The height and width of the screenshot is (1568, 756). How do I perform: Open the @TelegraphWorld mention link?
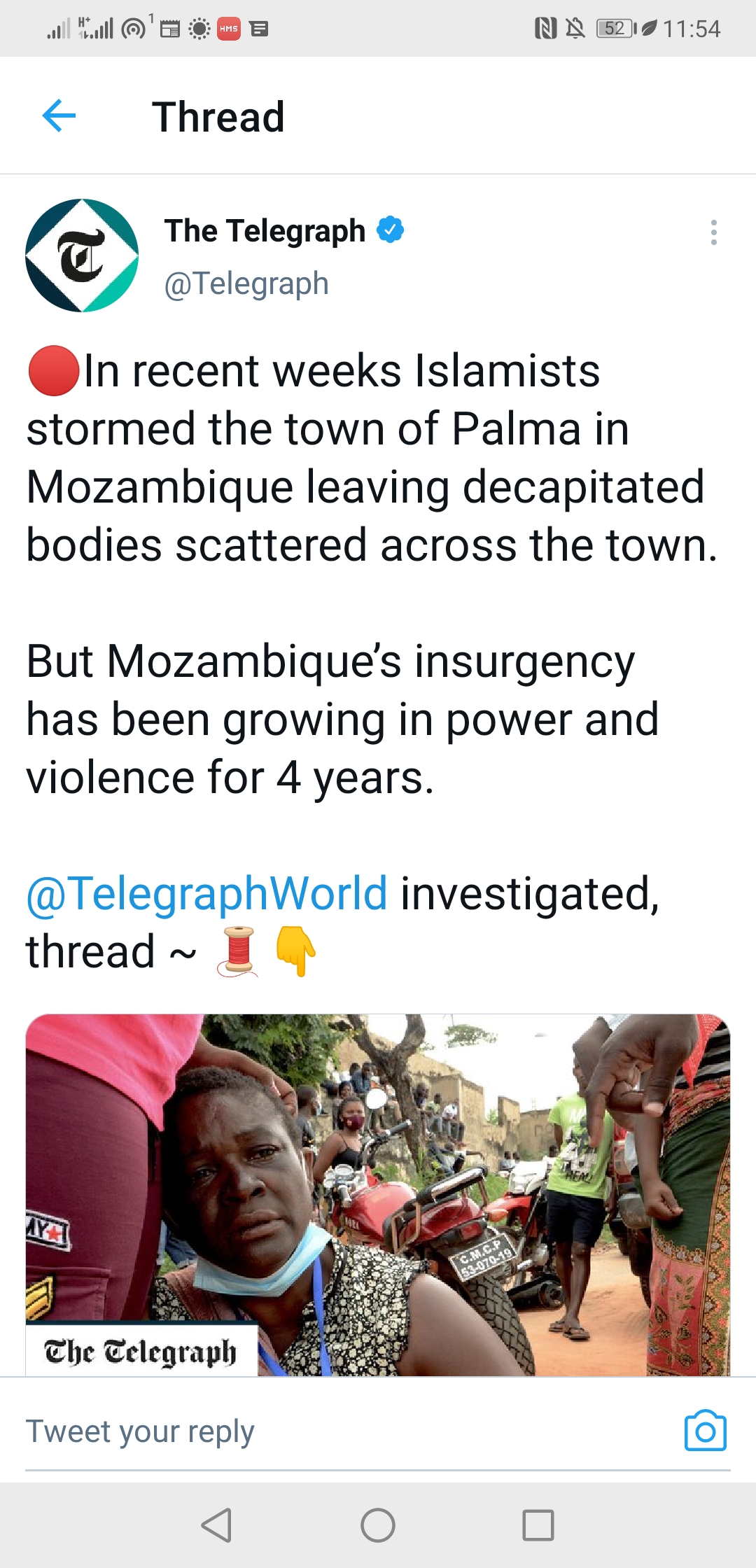coord(206,893)
